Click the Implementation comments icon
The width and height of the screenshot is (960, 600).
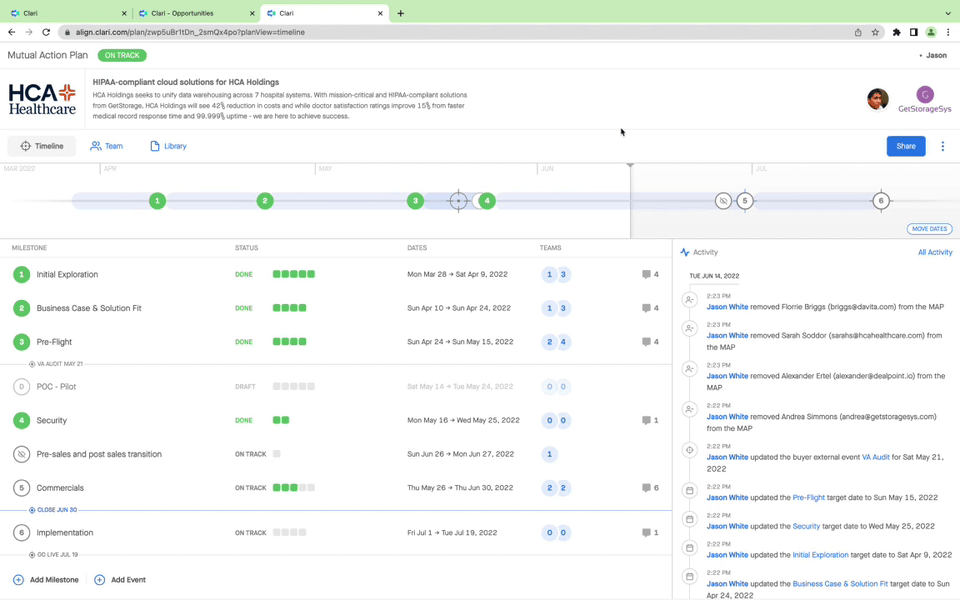(x=646, y=533)
